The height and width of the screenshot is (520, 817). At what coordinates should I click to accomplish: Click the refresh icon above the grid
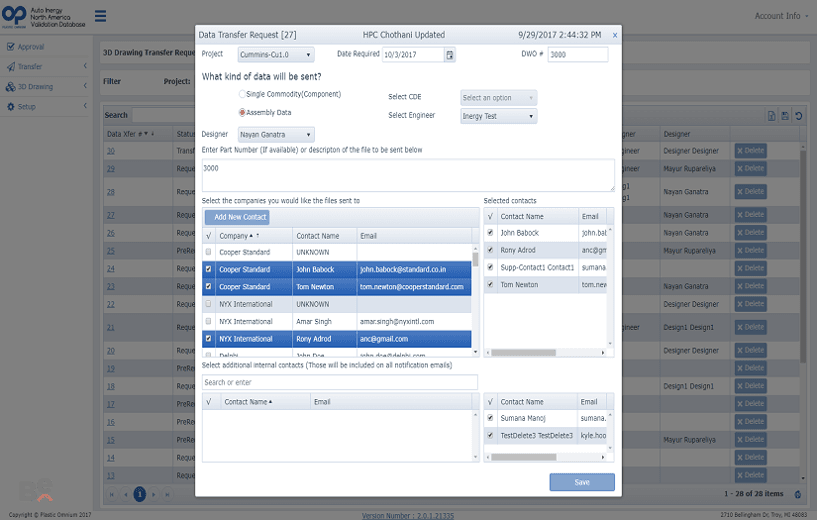798,116
